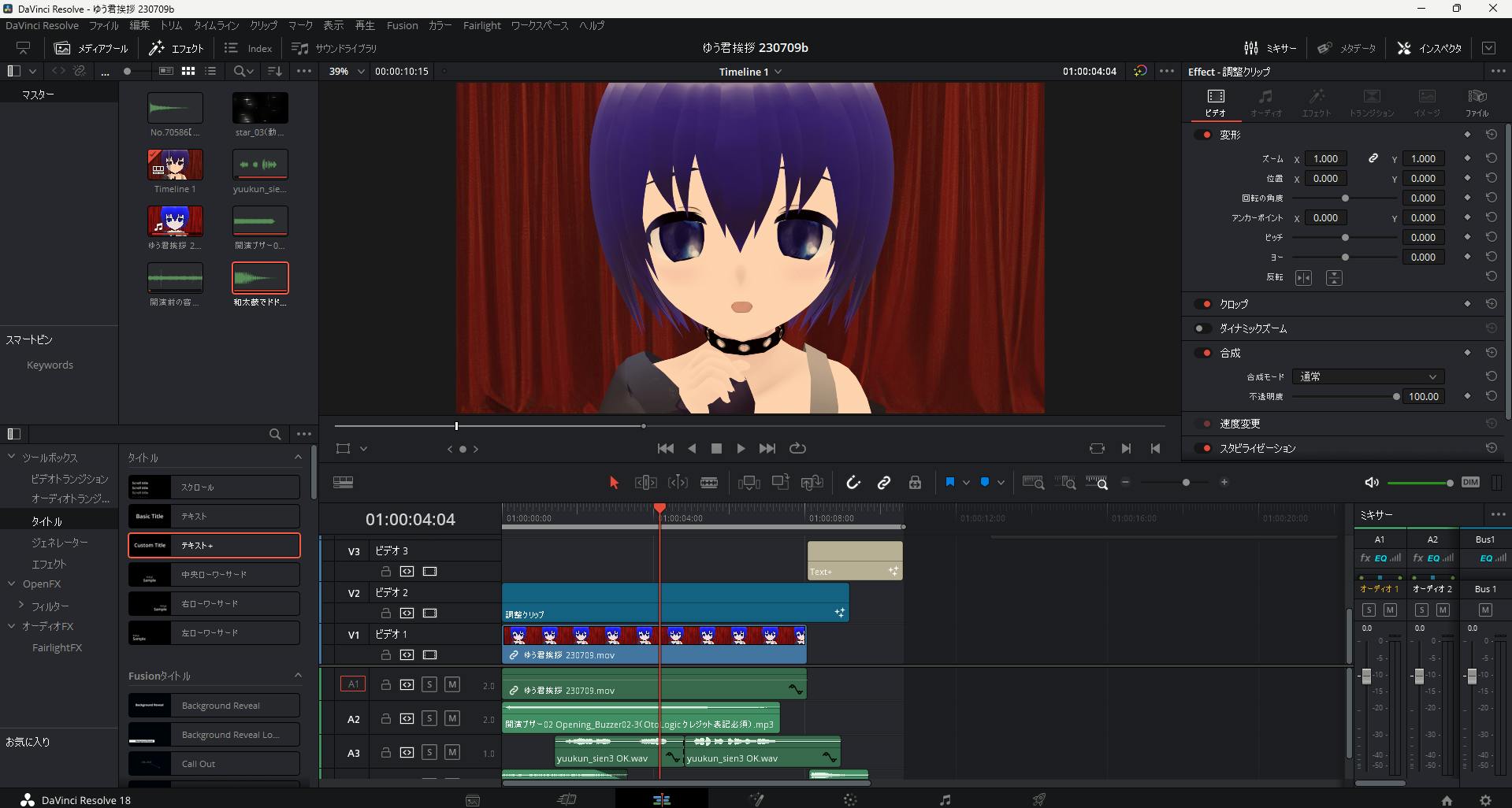
Task: Disable the クロップ section toggle
Action: pyautogui.click(x=1203, y=304)
